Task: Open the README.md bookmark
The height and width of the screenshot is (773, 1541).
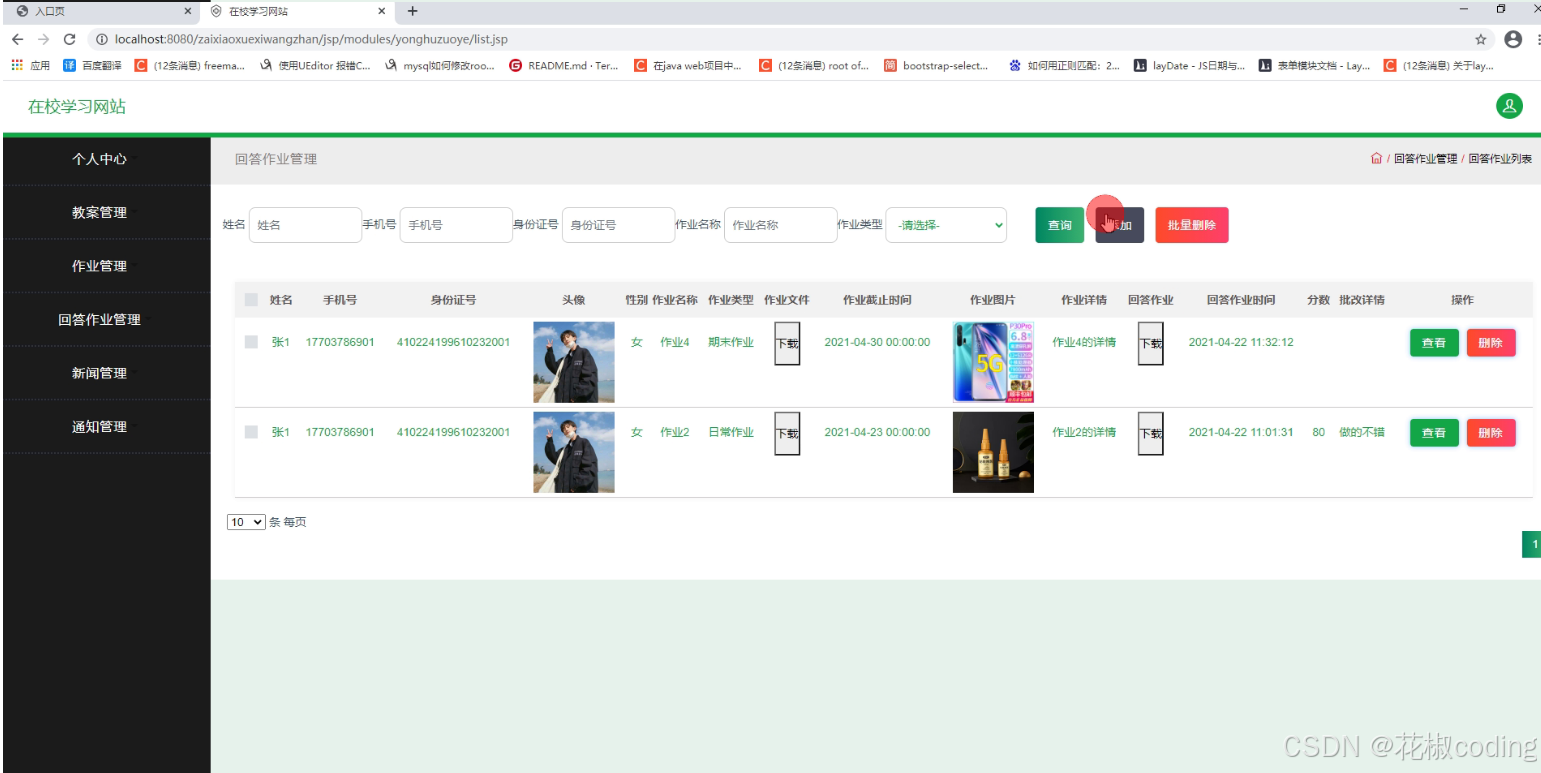Action: (563, 66)
